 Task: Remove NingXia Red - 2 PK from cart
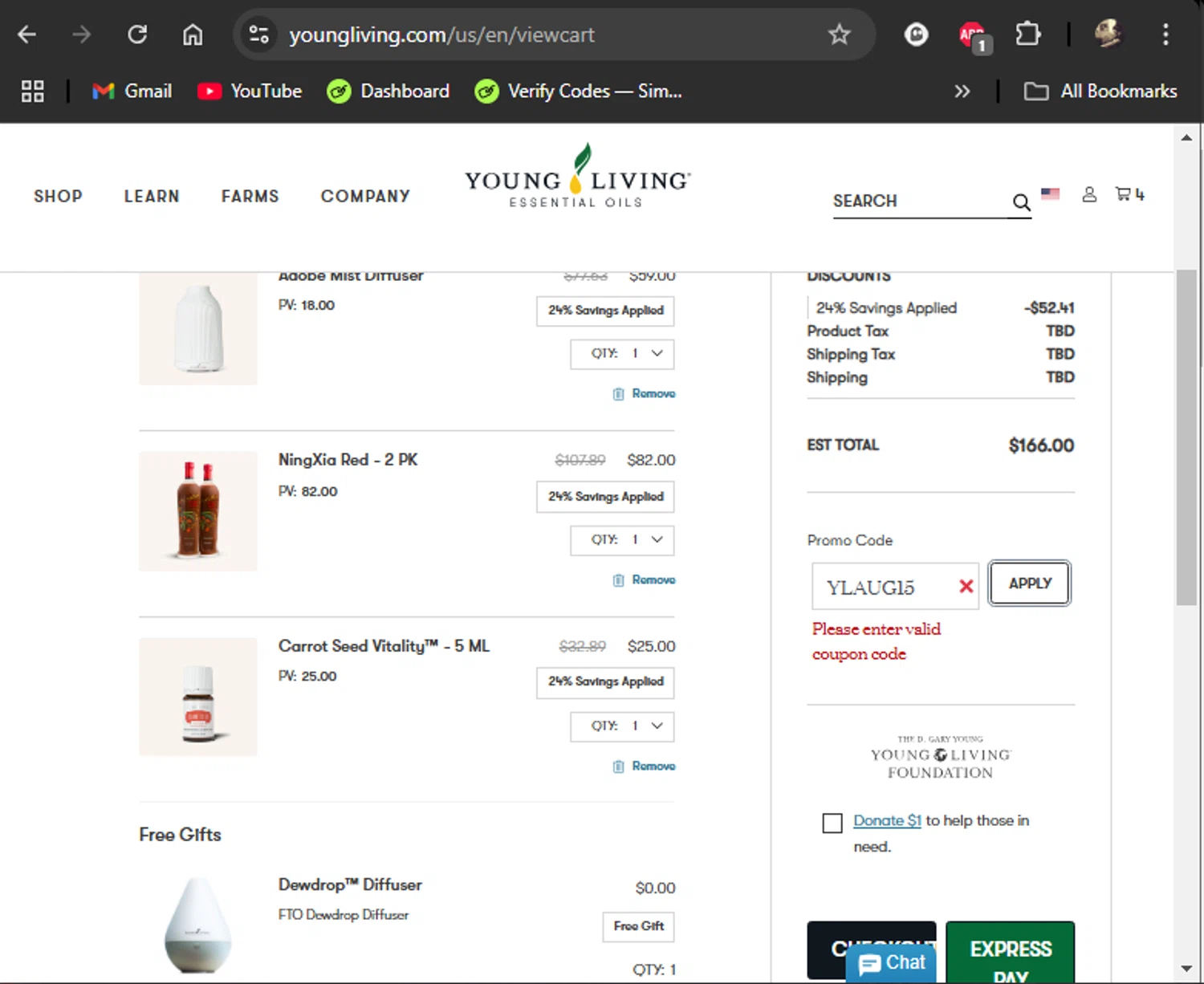(644, 580)
